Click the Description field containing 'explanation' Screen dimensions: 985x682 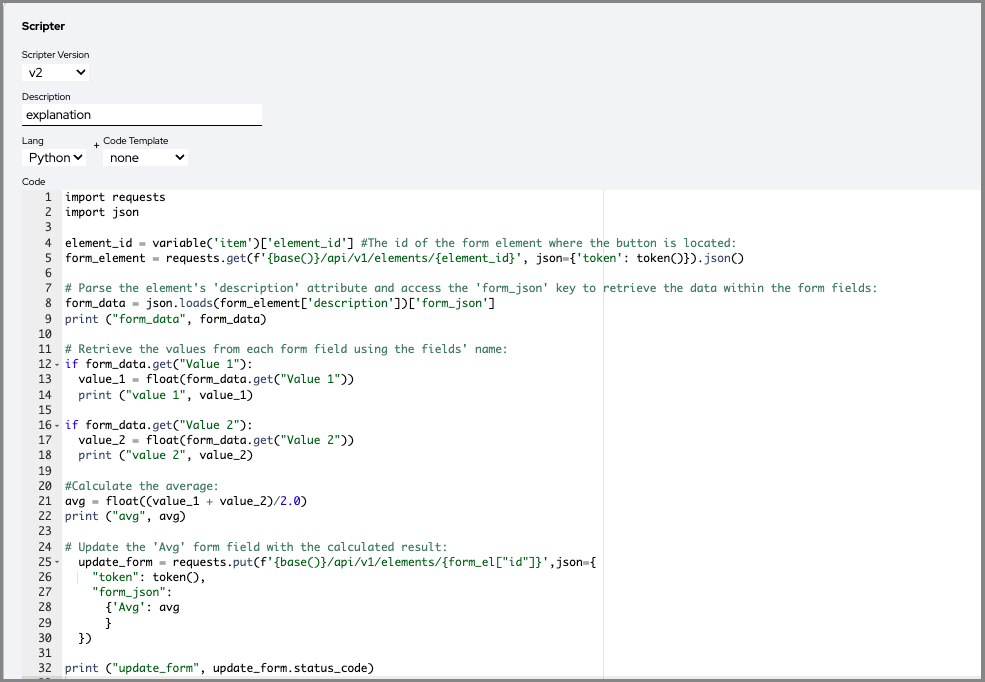click(x=141, y=115)
